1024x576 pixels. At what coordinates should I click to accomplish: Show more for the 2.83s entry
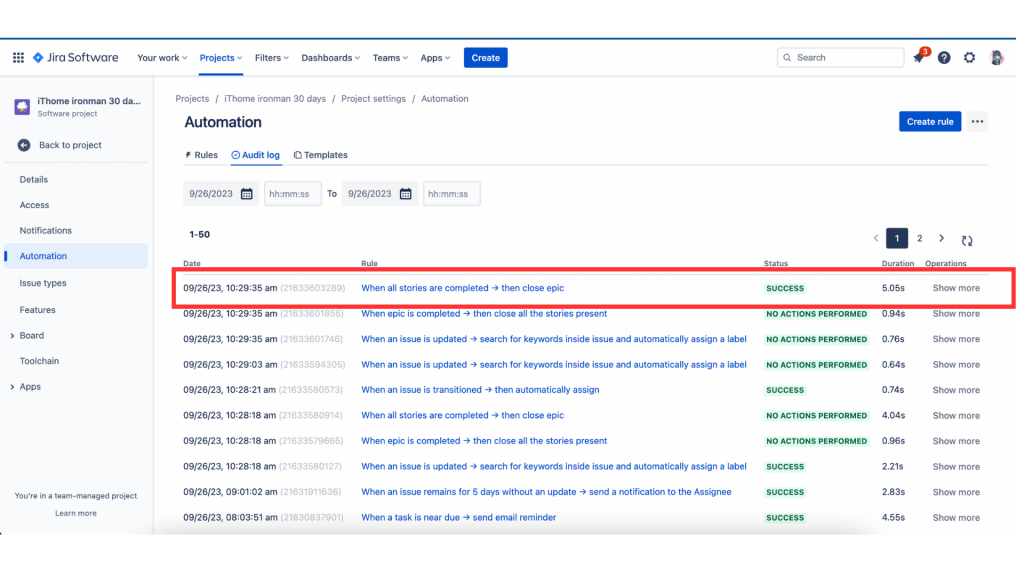956,492
